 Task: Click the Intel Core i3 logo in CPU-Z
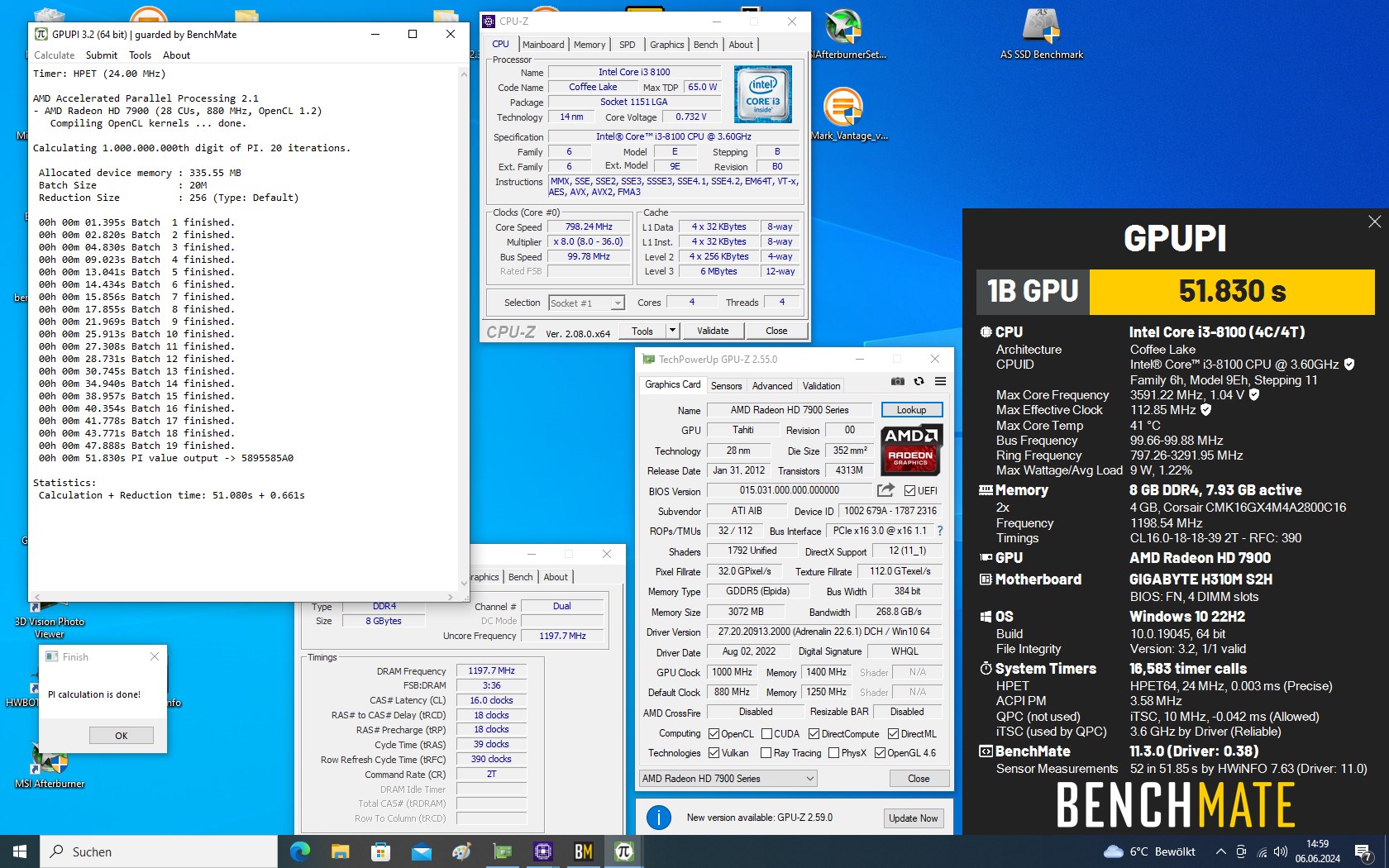point(762,94)
